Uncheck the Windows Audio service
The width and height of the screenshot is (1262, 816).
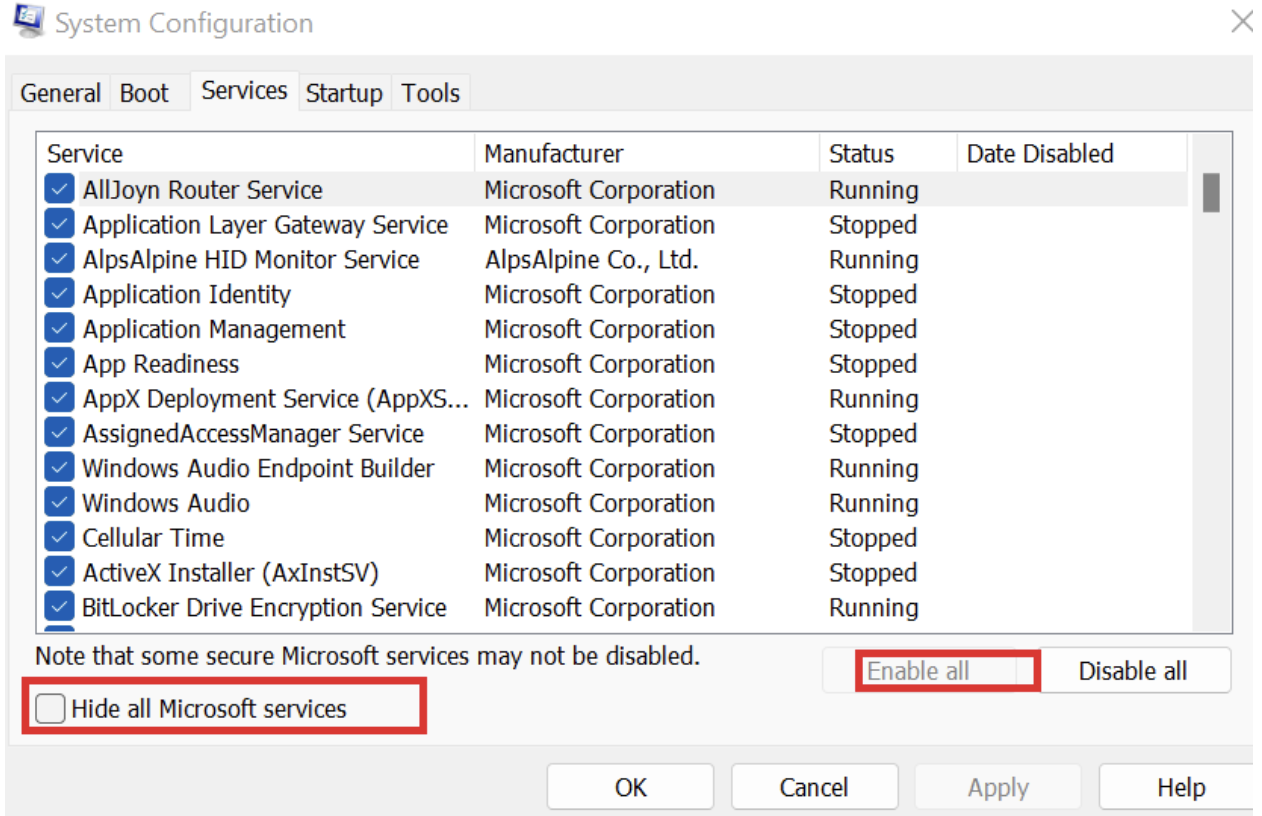click(x=58, y=503)
